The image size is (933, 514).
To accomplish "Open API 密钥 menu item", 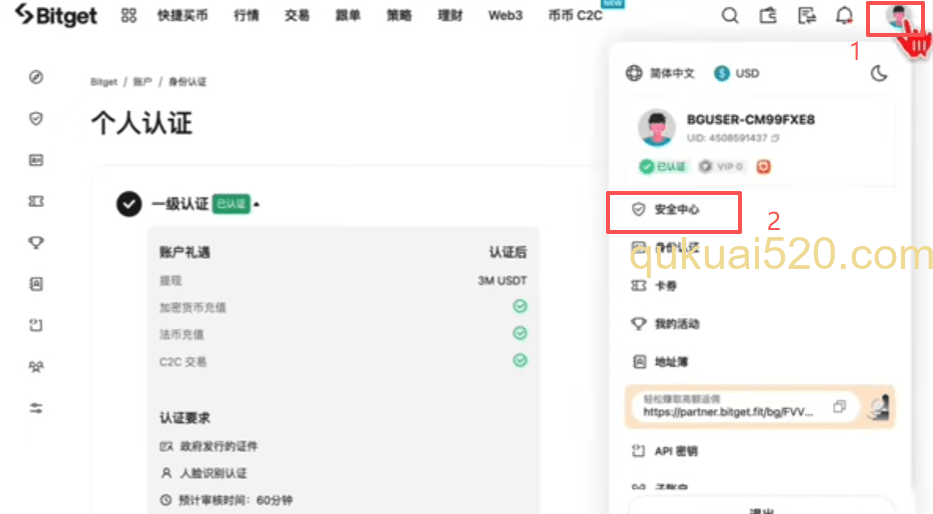I will point(665,451).
